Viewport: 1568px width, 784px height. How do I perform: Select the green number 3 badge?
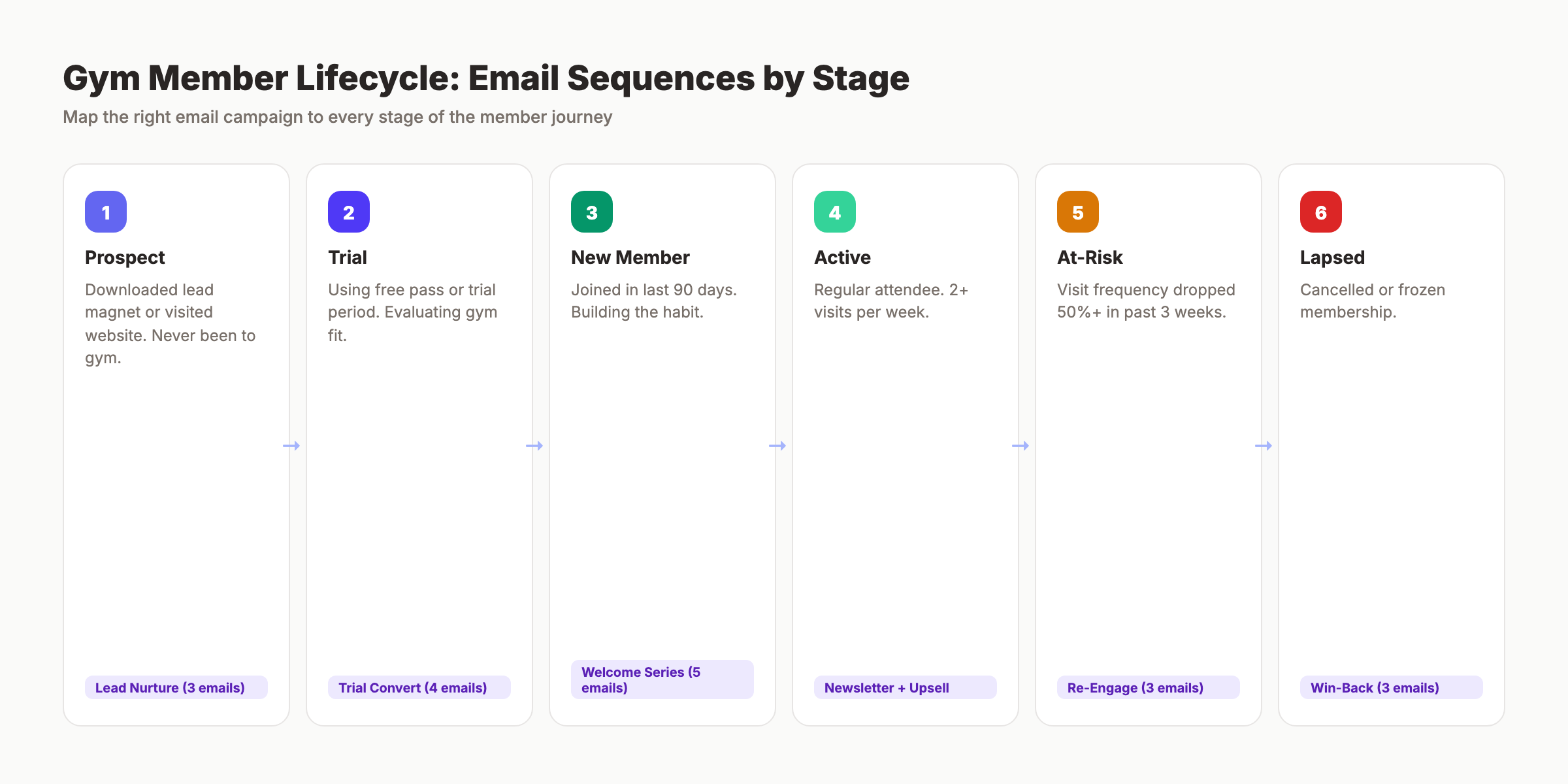click(592, 212)
